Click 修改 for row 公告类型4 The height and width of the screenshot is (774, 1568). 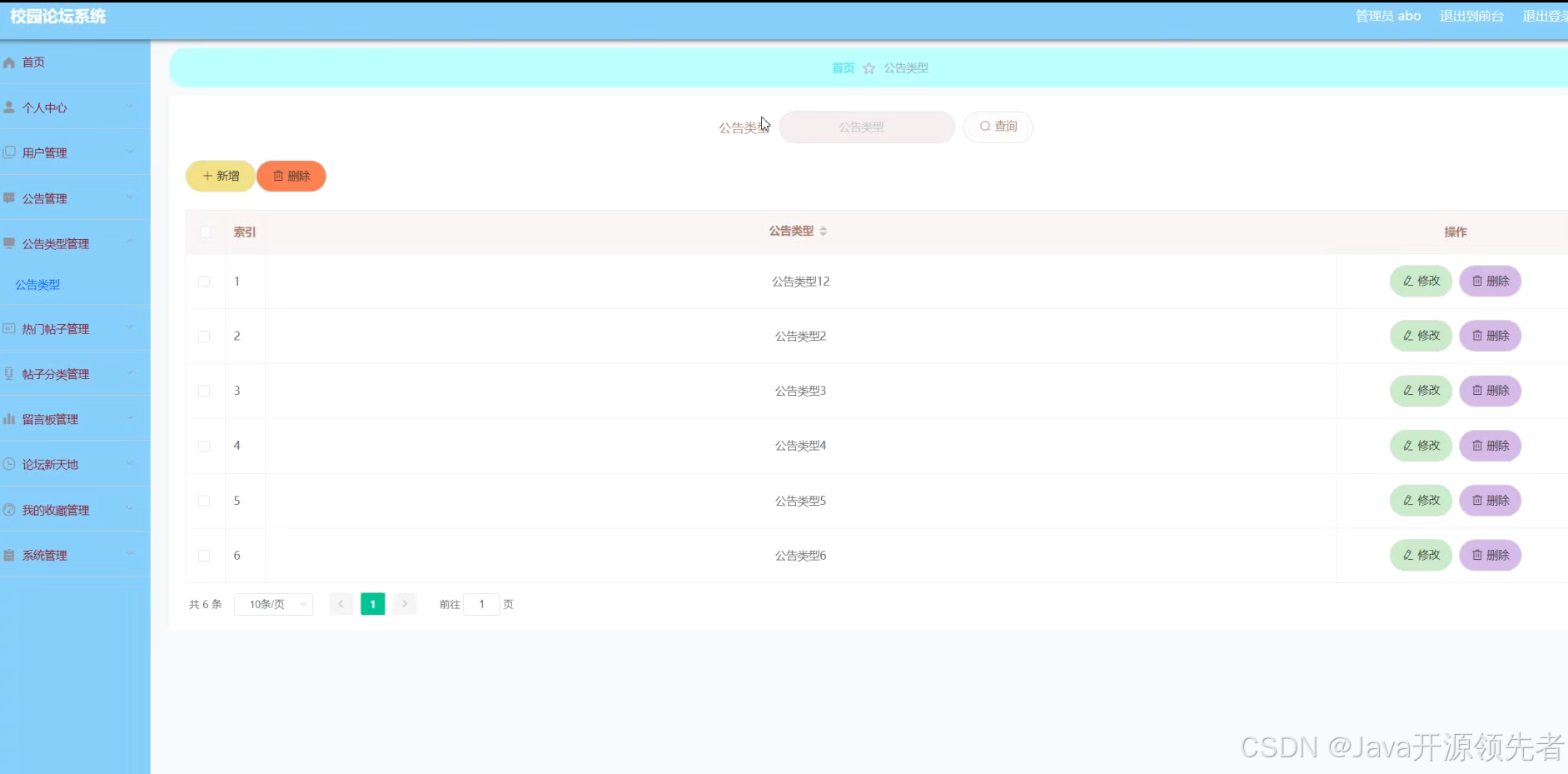tap(1421, 446)
